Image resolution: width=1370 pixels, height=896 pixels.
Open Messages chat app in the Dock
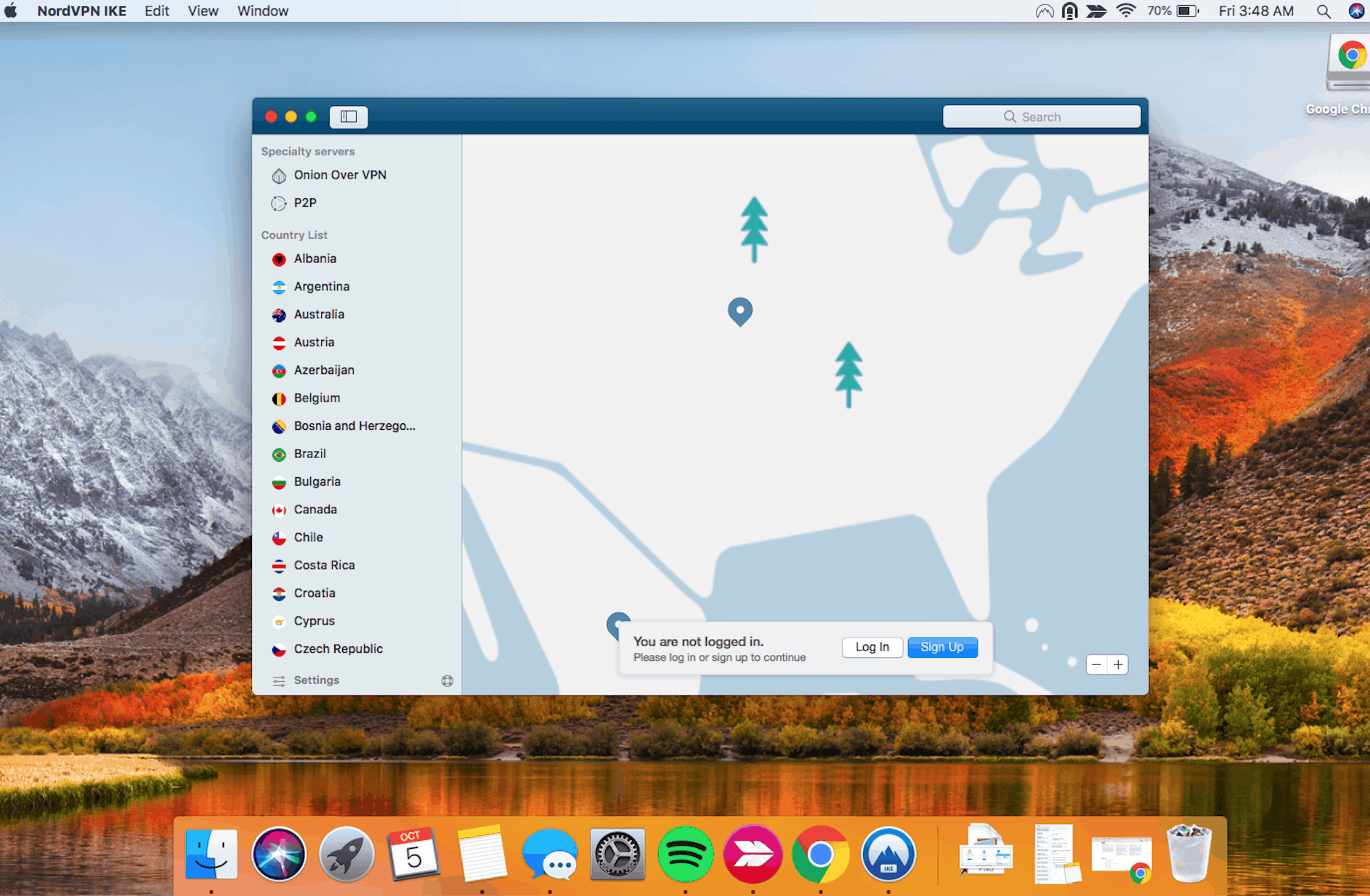point(550,854)
